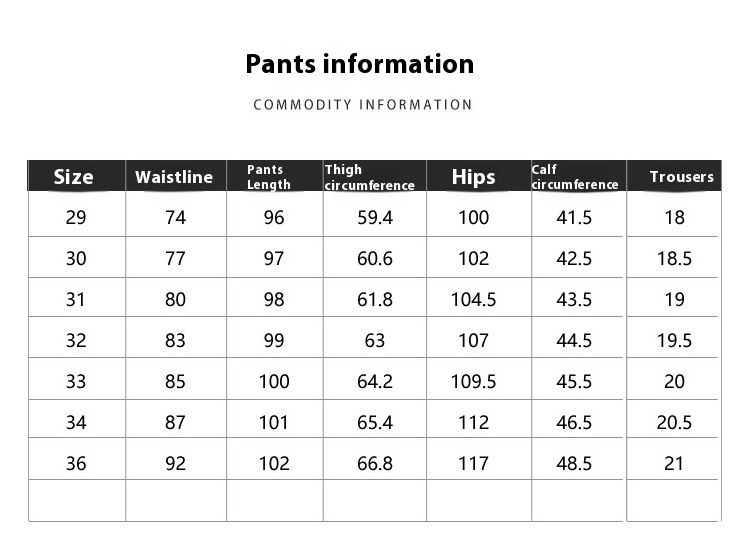Click the Trousers column header
The width and height of the screenshot is (736, 538).
click(681, 177)
